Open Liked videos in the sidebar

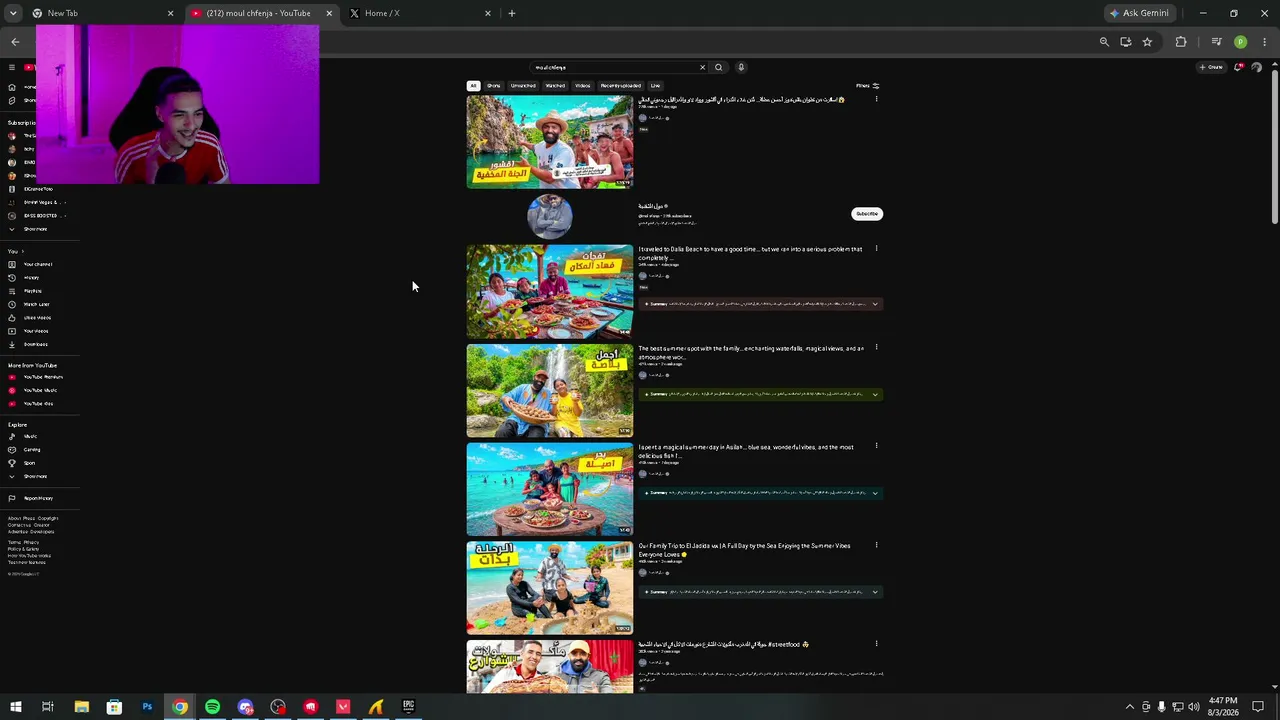pyautogui.click(x=37, y=318)
